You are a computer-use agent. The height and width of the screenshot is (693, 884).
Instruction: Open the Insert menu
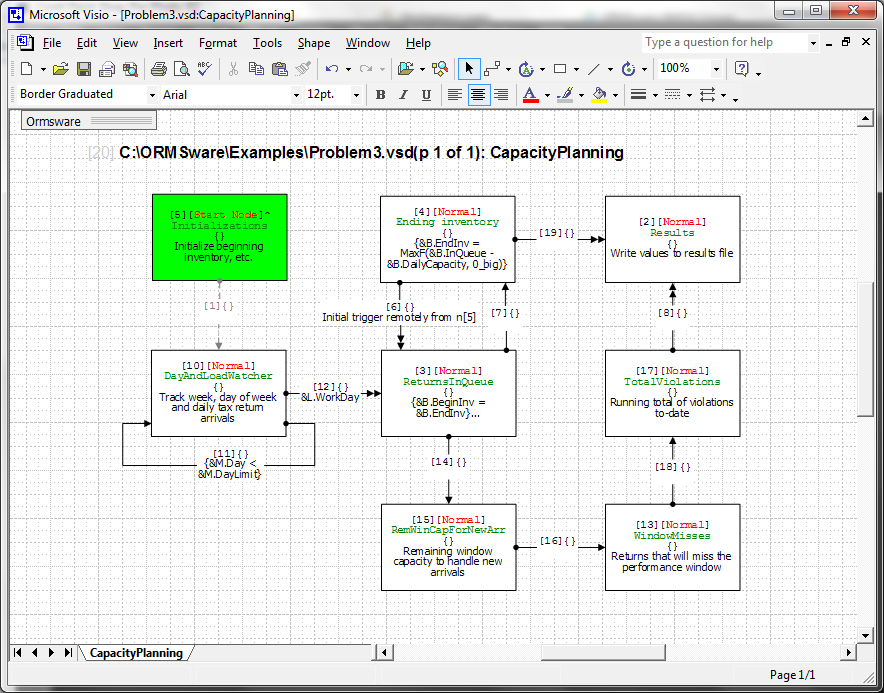tap(168, 43)
